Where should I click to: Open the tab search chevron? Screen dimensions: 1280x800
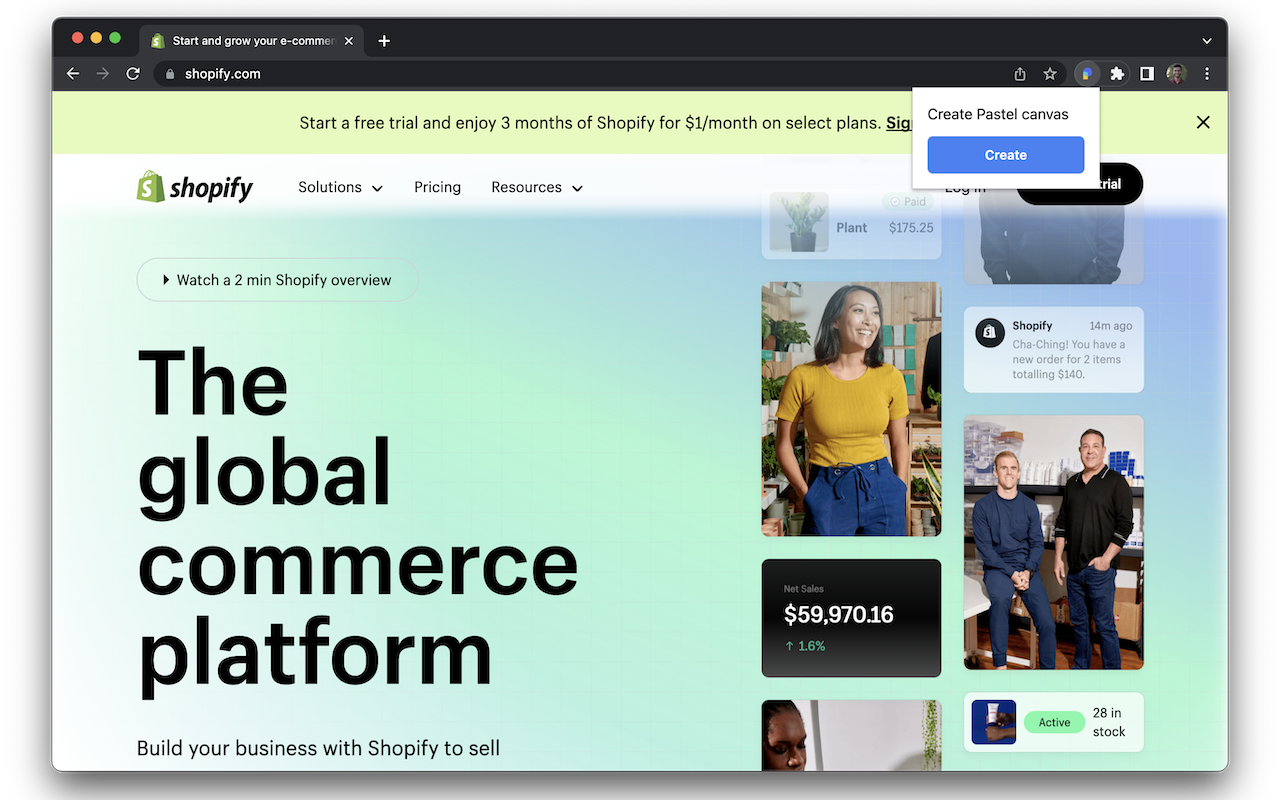coord(1207,41)
